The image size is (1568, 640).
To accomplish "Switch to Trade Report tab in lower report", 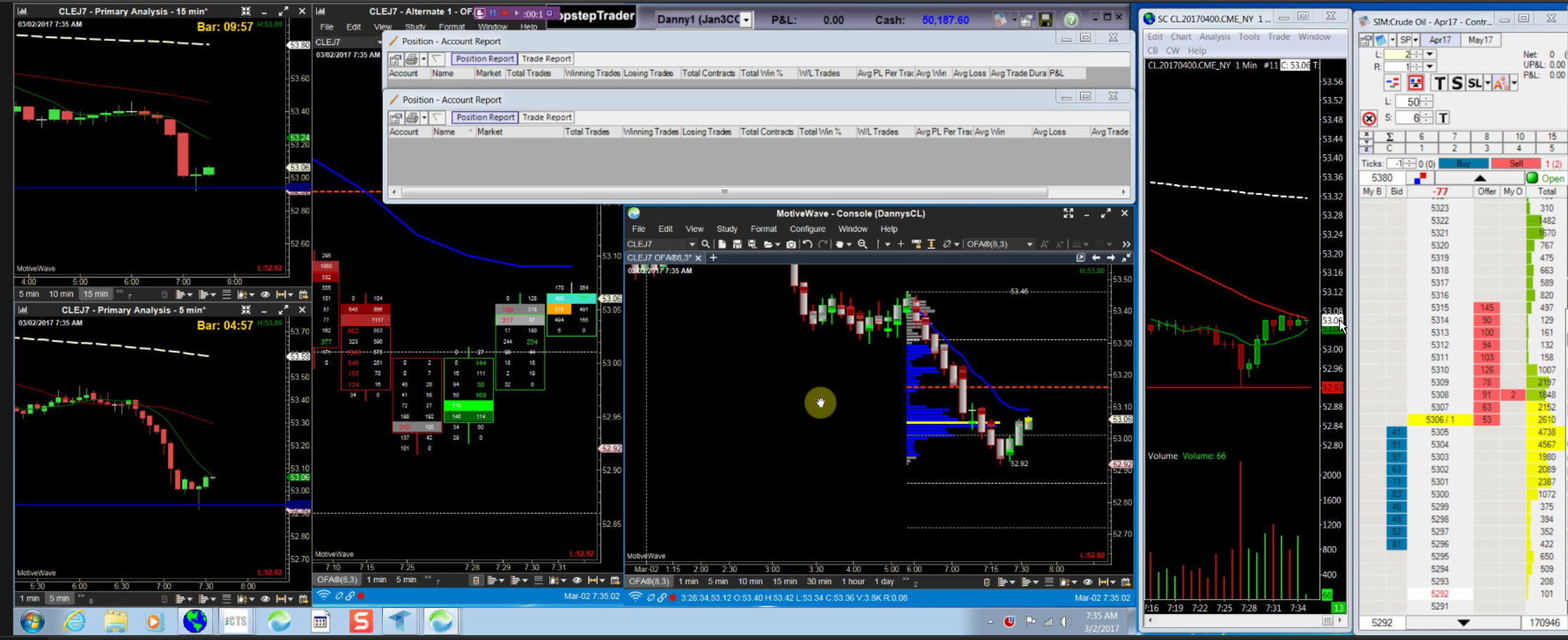I will (546, 118).
